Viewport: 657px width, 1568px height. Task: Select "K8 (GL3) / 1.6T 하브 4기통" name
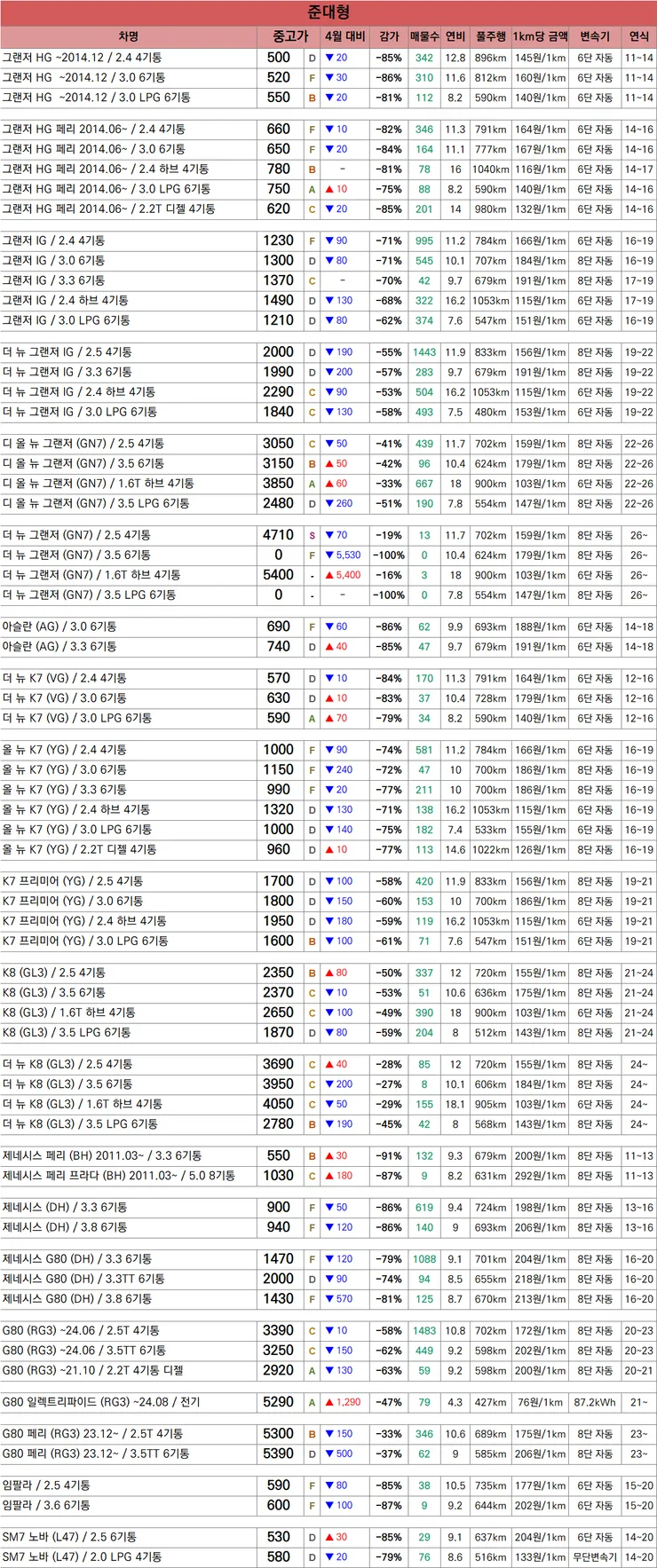click(x=128, y=1013)
